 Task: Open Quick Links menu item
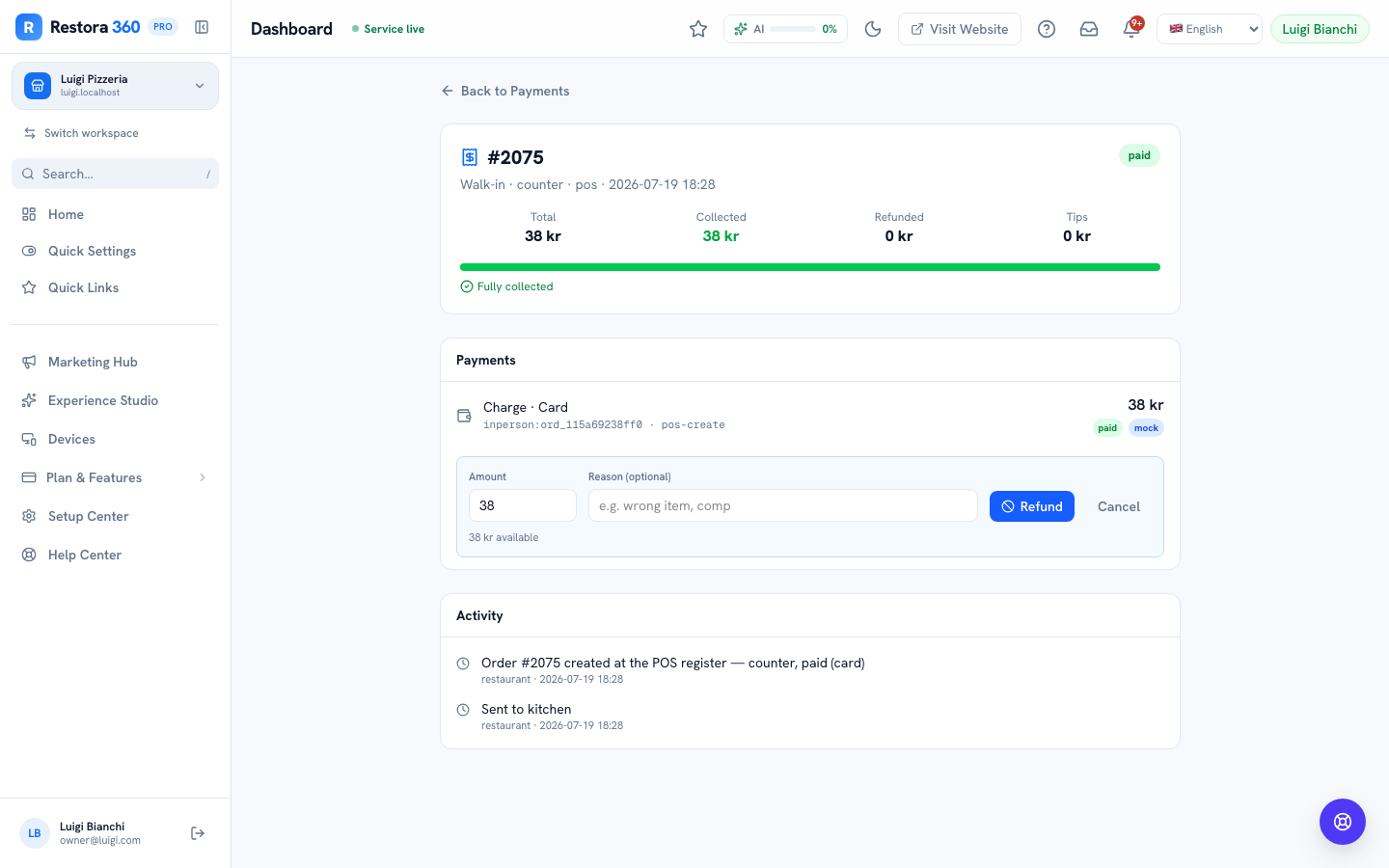click(x=115, y=287)
